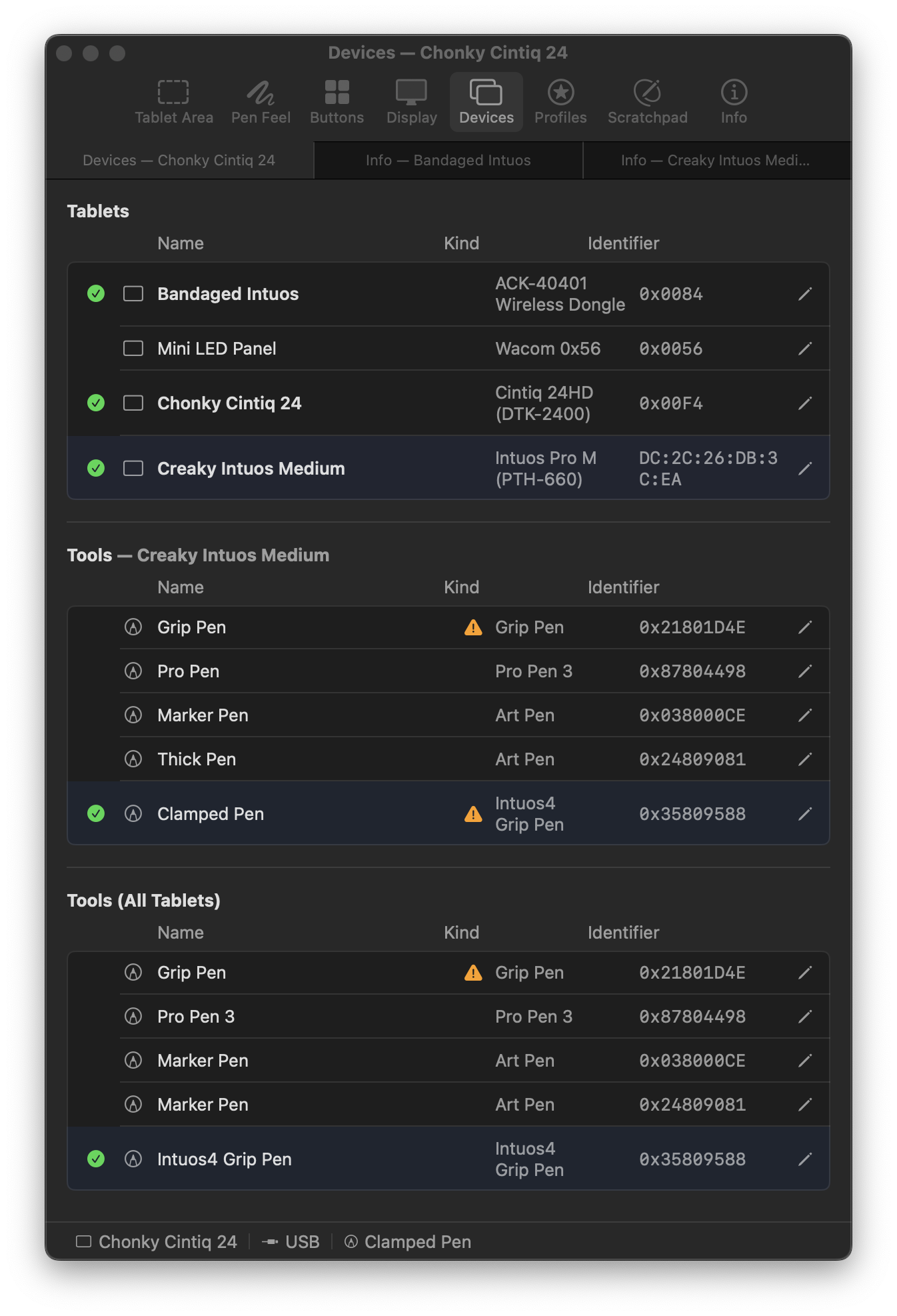The width and height of the screenshot is (897, 1316).
Task: Click pencil icon for Clamped Pen row
Action: pos(805,814)
